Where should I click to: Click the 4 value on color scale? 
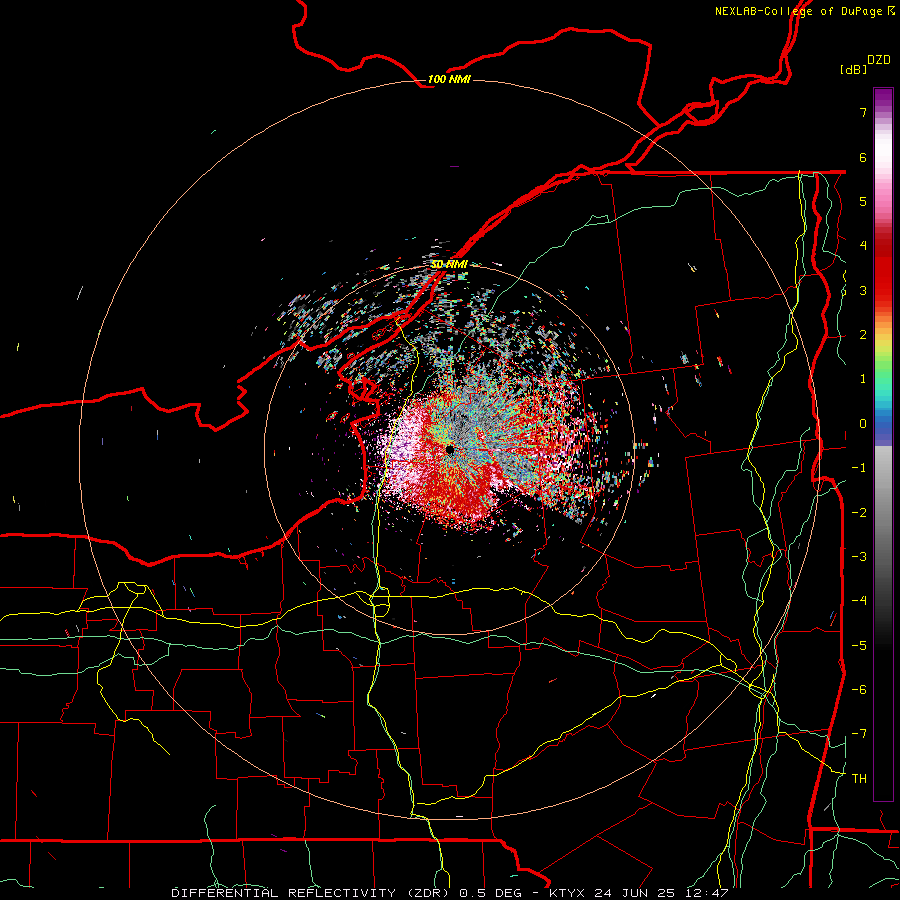click(863, 246)
